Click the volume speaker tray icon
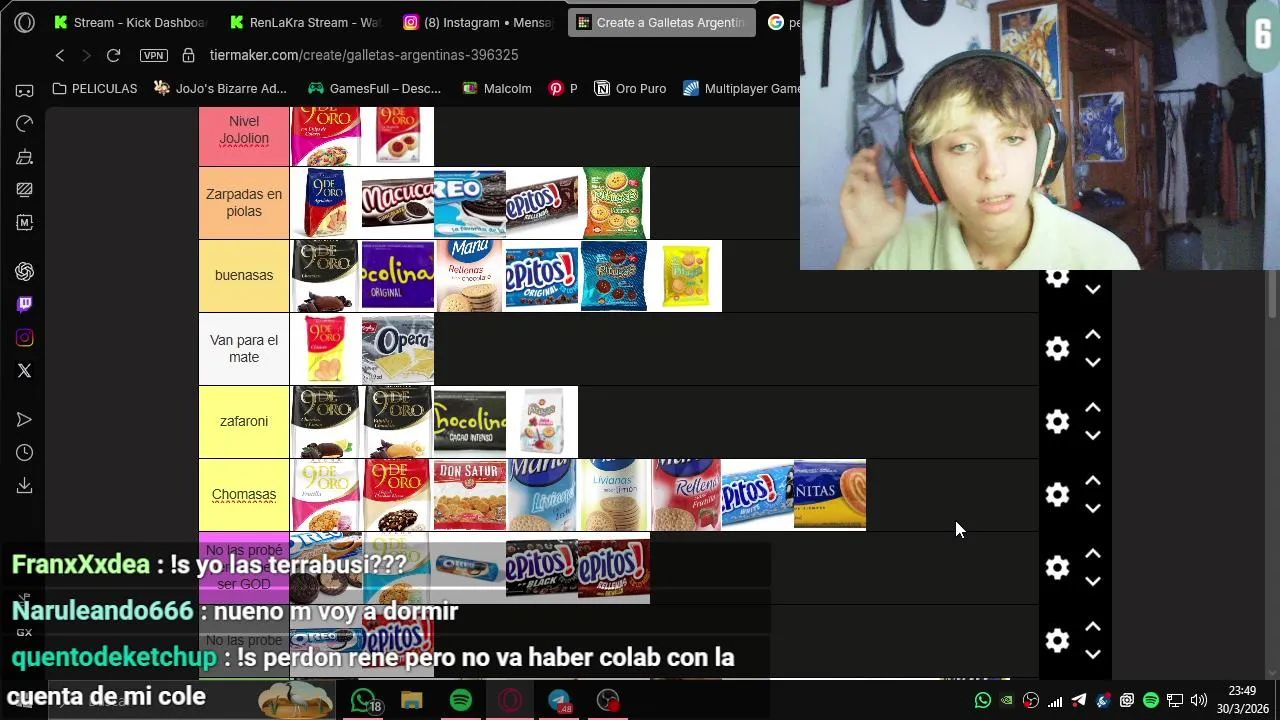The height and width of the screenshot is (720, 1280). tap(1199, 700)
